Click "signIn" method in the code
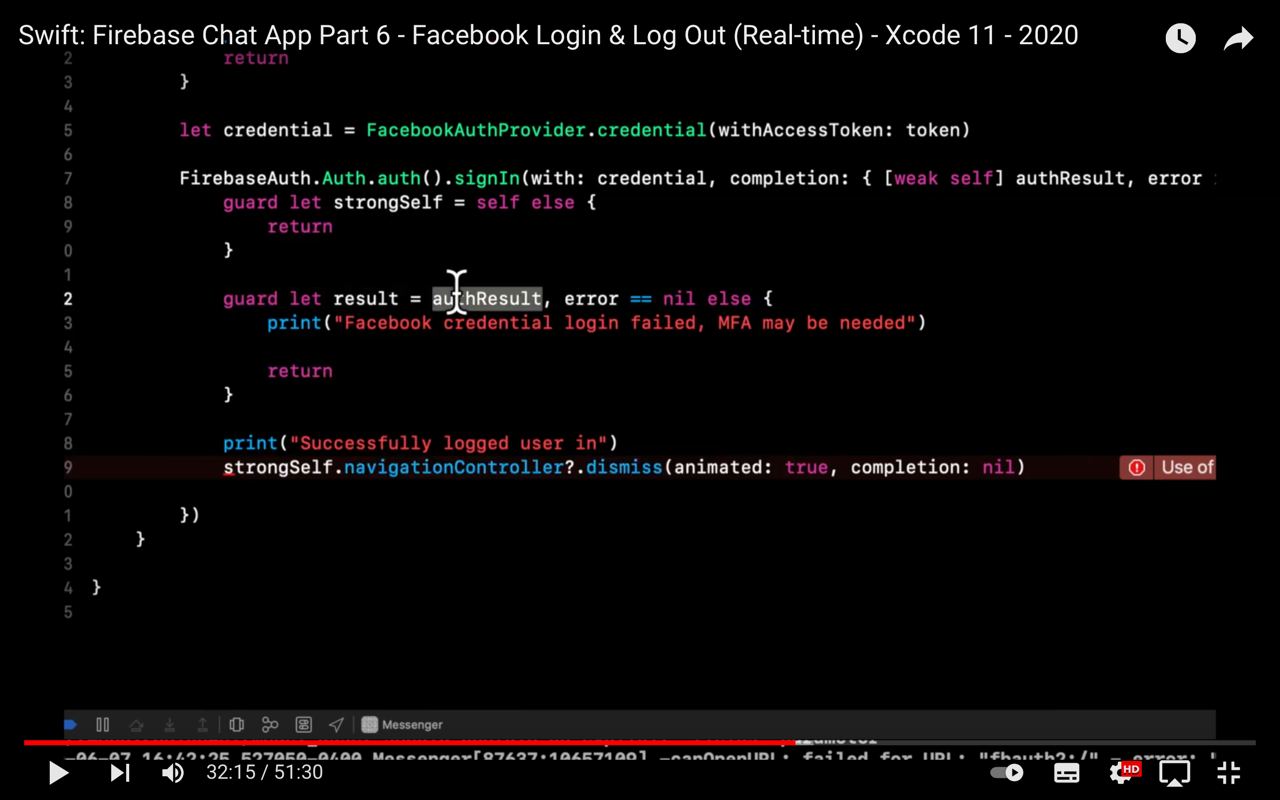 487,178
